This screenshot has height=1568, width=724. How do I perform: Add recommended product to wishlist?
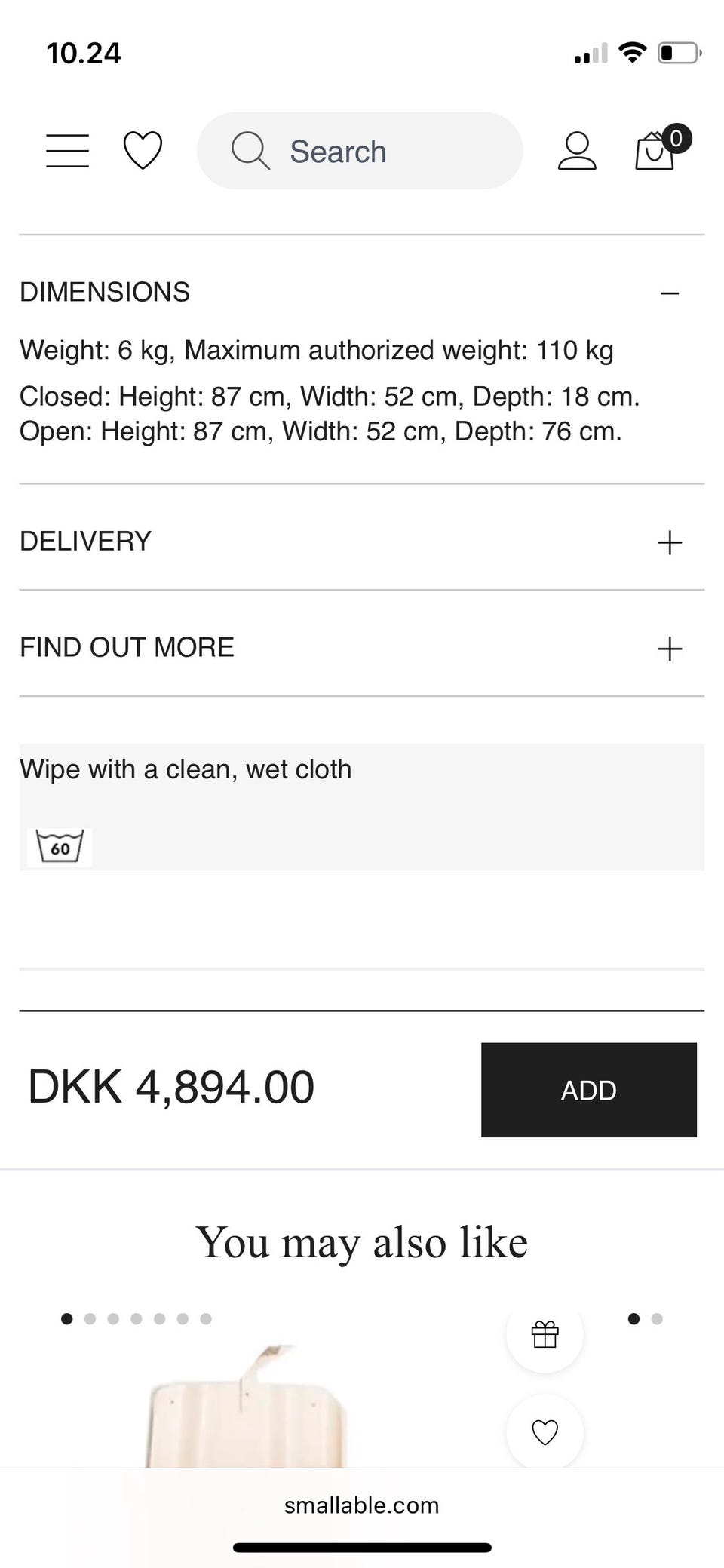point(545,1431)
